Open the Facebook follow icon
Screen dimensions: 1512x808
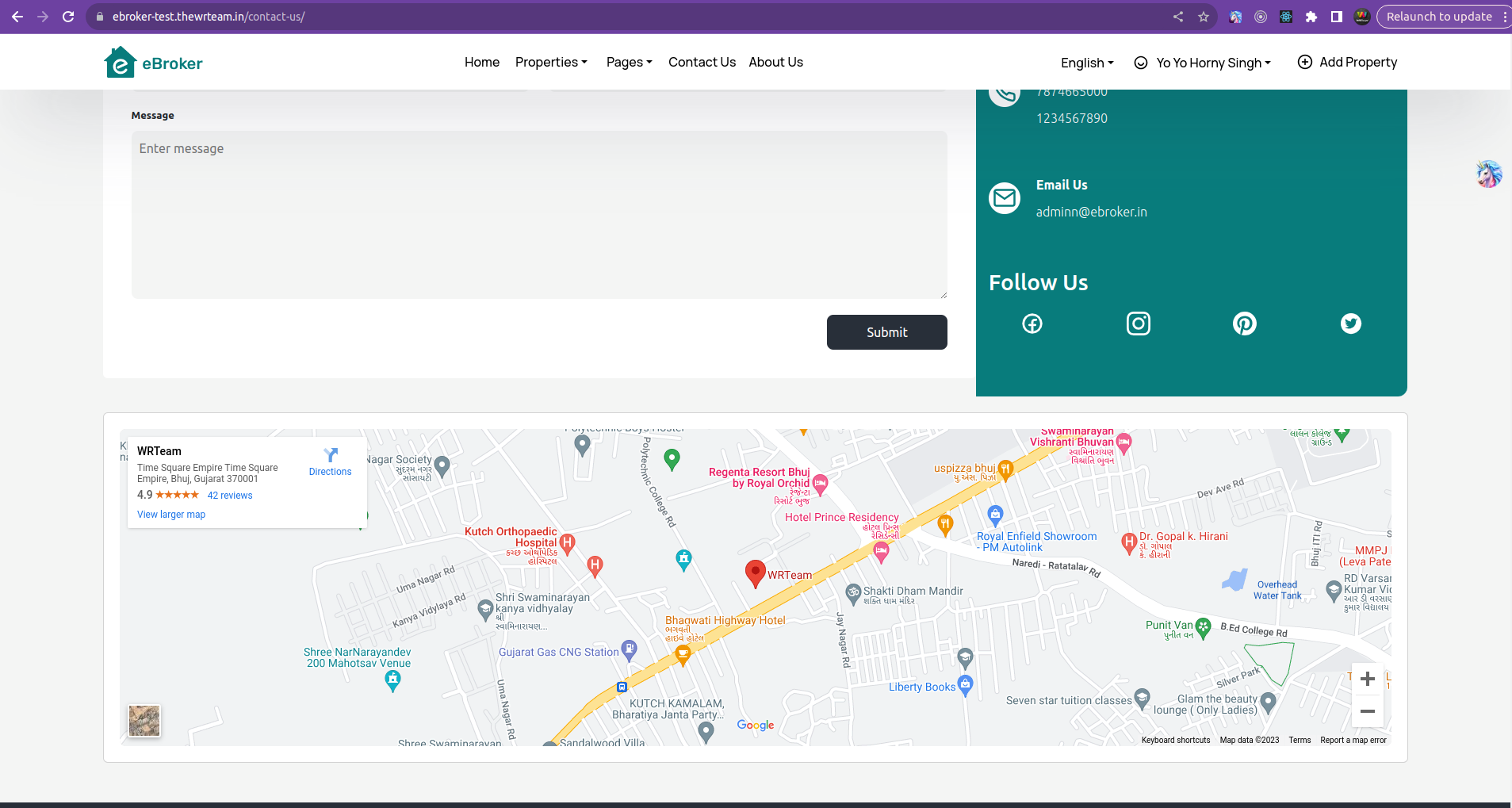point(1032,324)
